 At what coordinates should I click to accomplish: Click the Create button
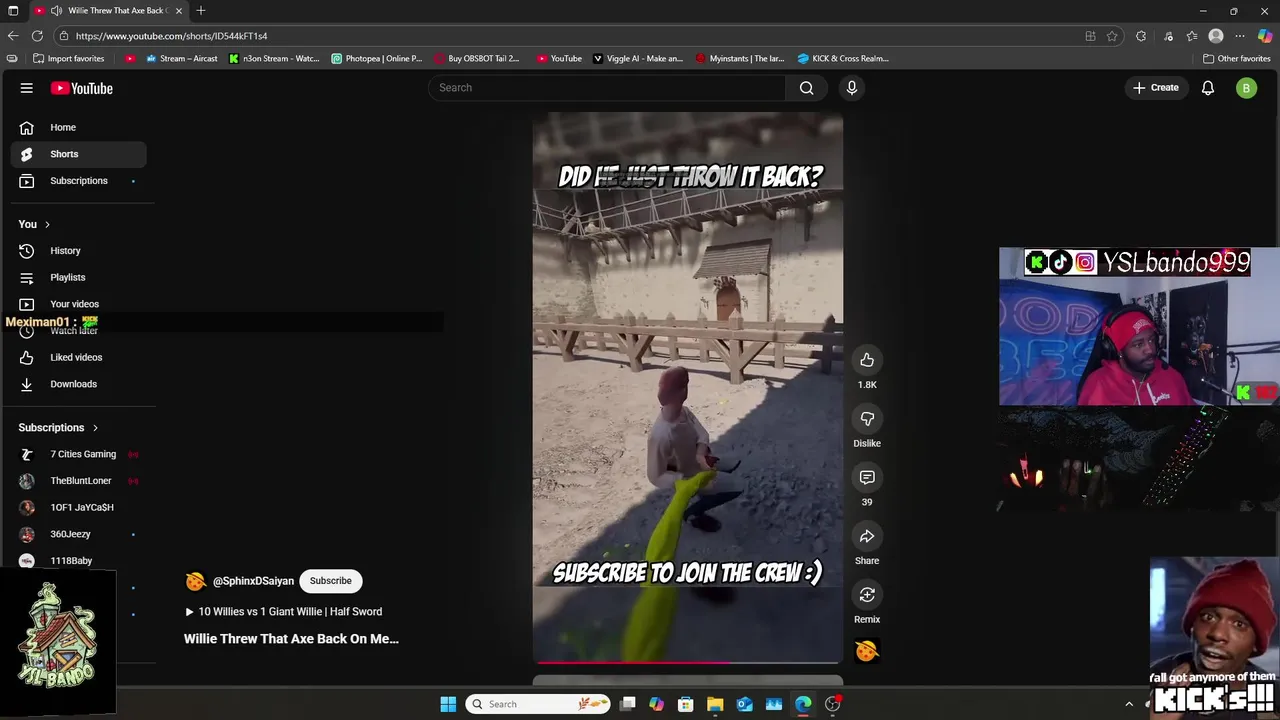pyautogui.click(x=1155, y=88)
